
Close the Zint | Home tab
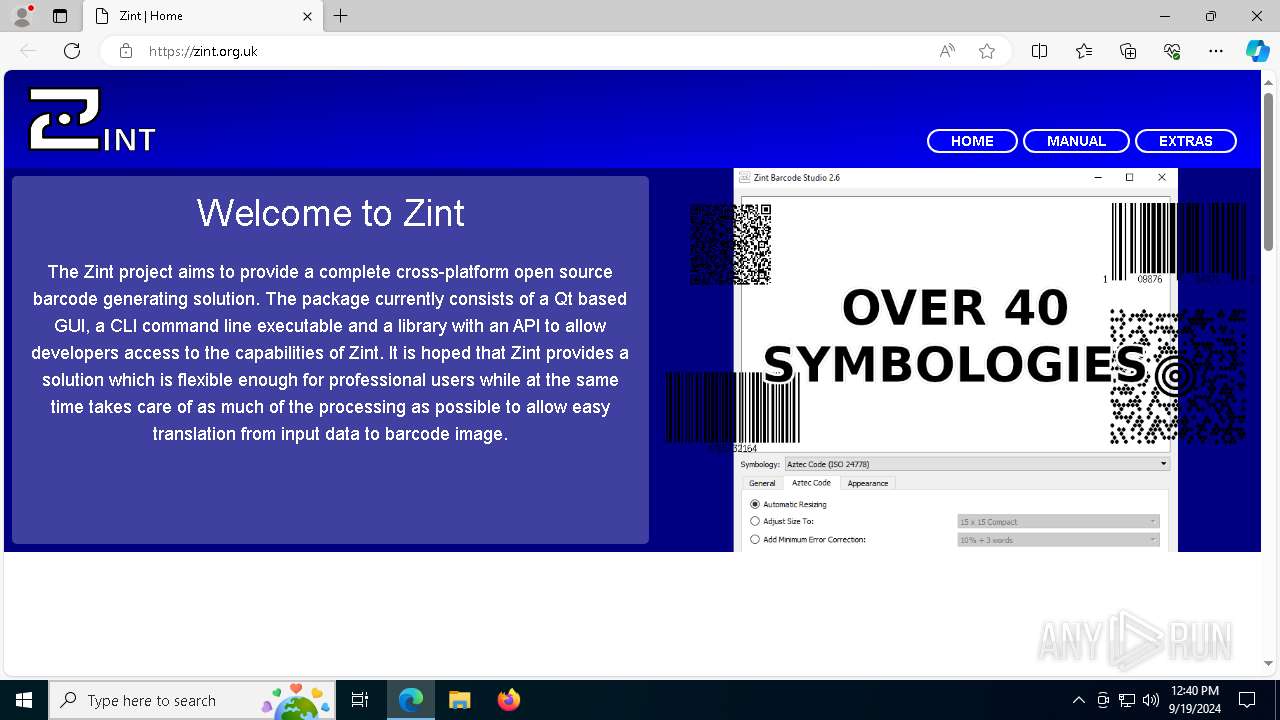click(x=307, y=16)
